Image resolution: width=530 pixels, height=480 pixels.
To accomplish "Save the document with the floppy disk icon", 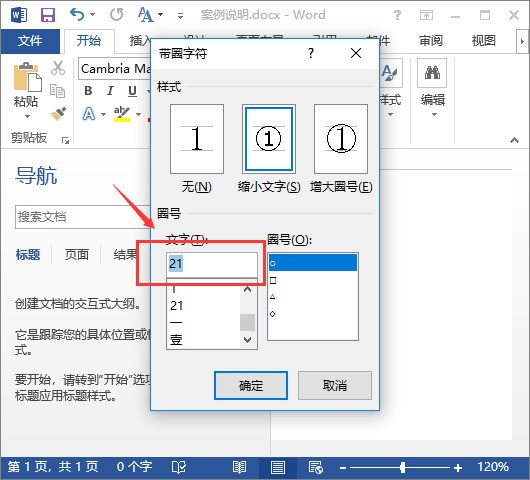I will 48,15.
